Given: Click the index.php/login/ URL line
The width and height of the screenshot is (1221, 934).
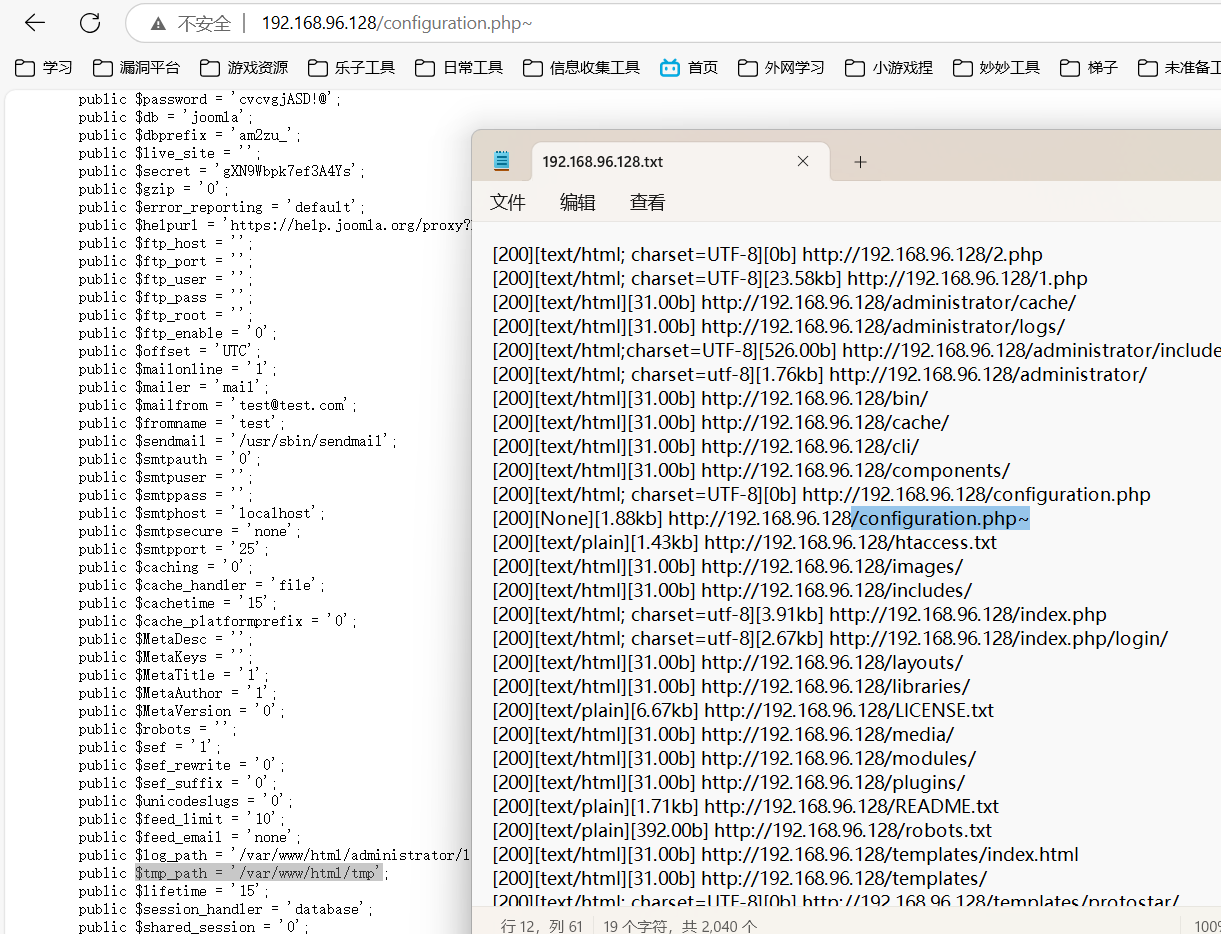Looking at the screenshot, I should pyautogui.click(x=831, y=638).
